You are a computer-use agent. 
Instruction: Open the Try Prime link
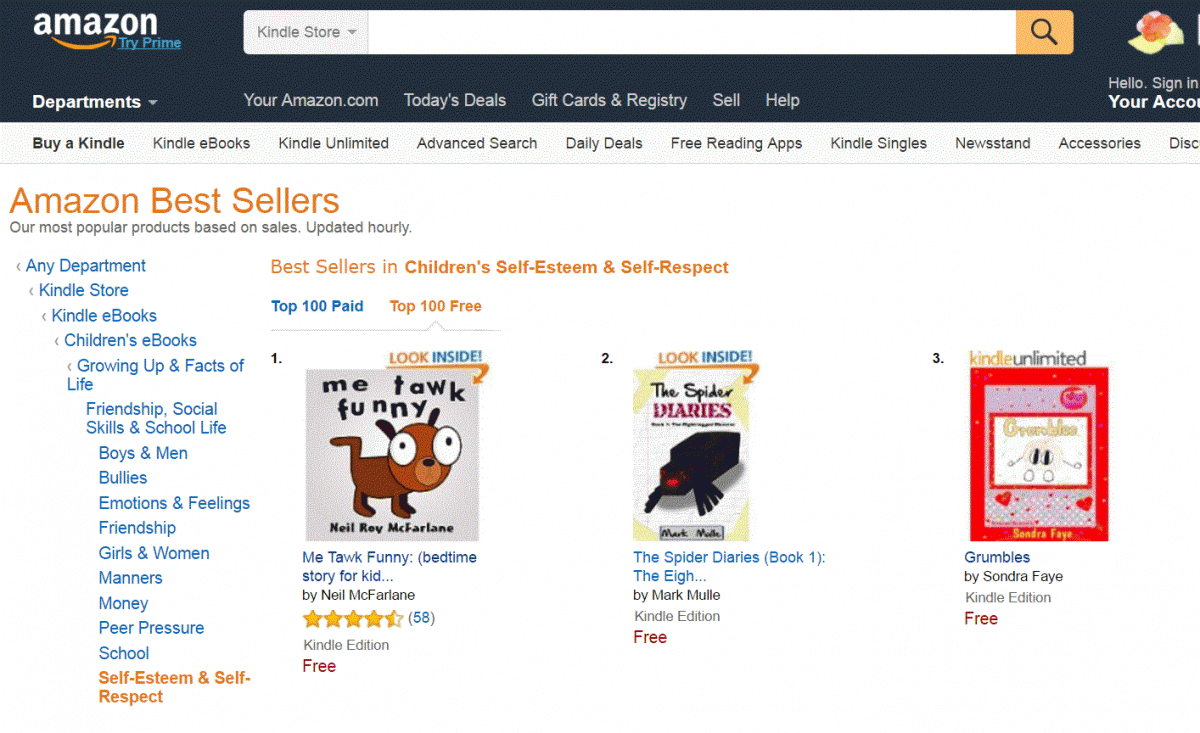(150, 43)
